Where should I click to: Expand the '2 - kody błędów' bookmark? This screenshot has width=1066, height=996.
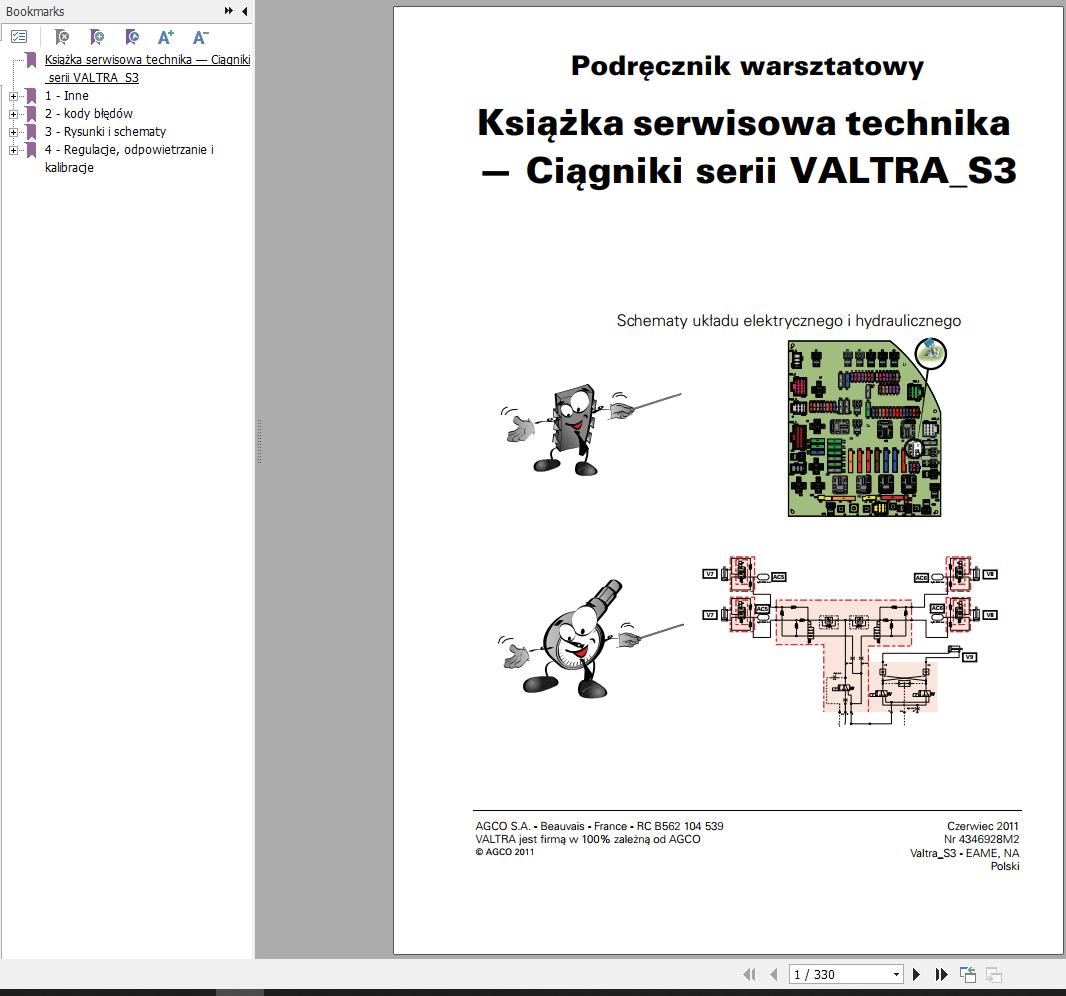13,114
